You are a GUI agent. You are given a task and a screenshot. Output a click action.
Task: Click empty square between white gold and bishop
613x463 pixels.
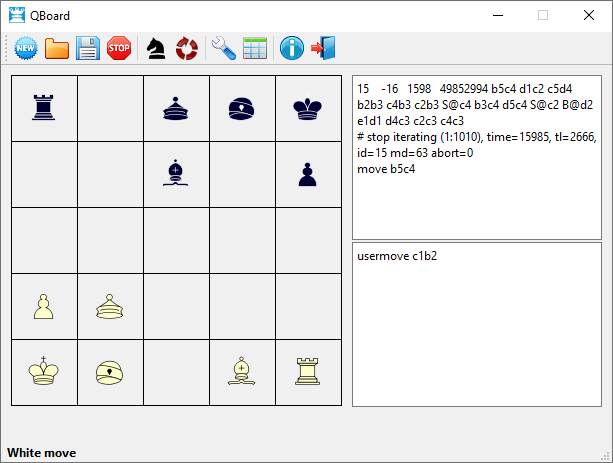176,373
